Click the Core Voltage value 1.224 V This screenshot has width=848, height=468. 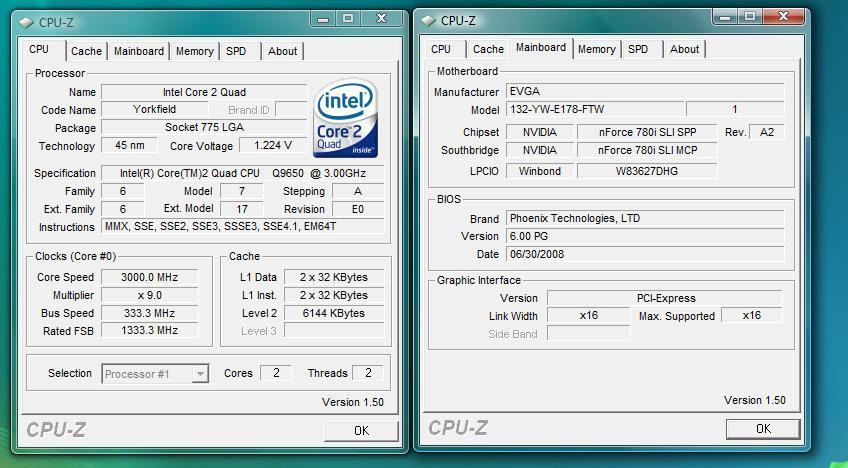(273, 145)
